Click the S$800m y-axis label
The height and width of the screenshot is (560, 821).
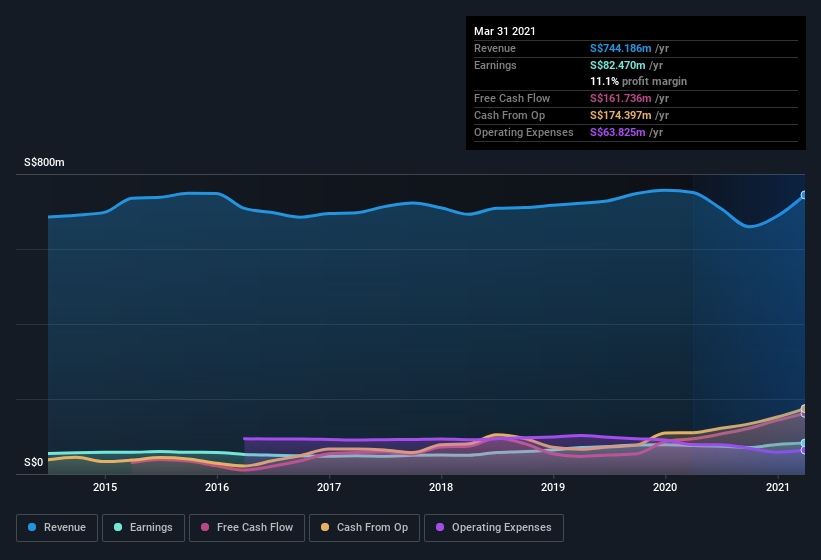44,162
